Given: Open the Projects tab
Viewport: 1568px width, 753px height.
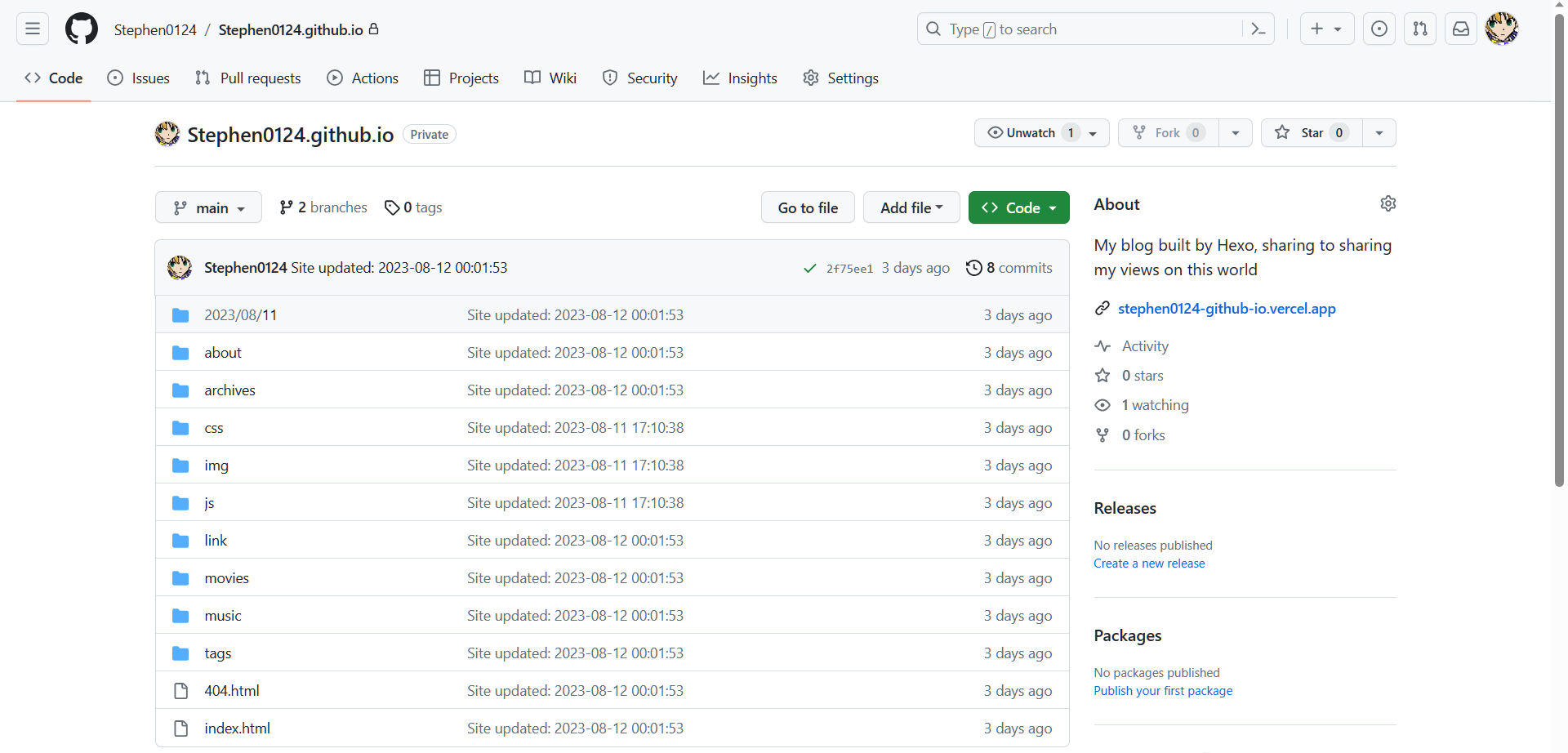Looking at the screenshot, I should point(461,78).
